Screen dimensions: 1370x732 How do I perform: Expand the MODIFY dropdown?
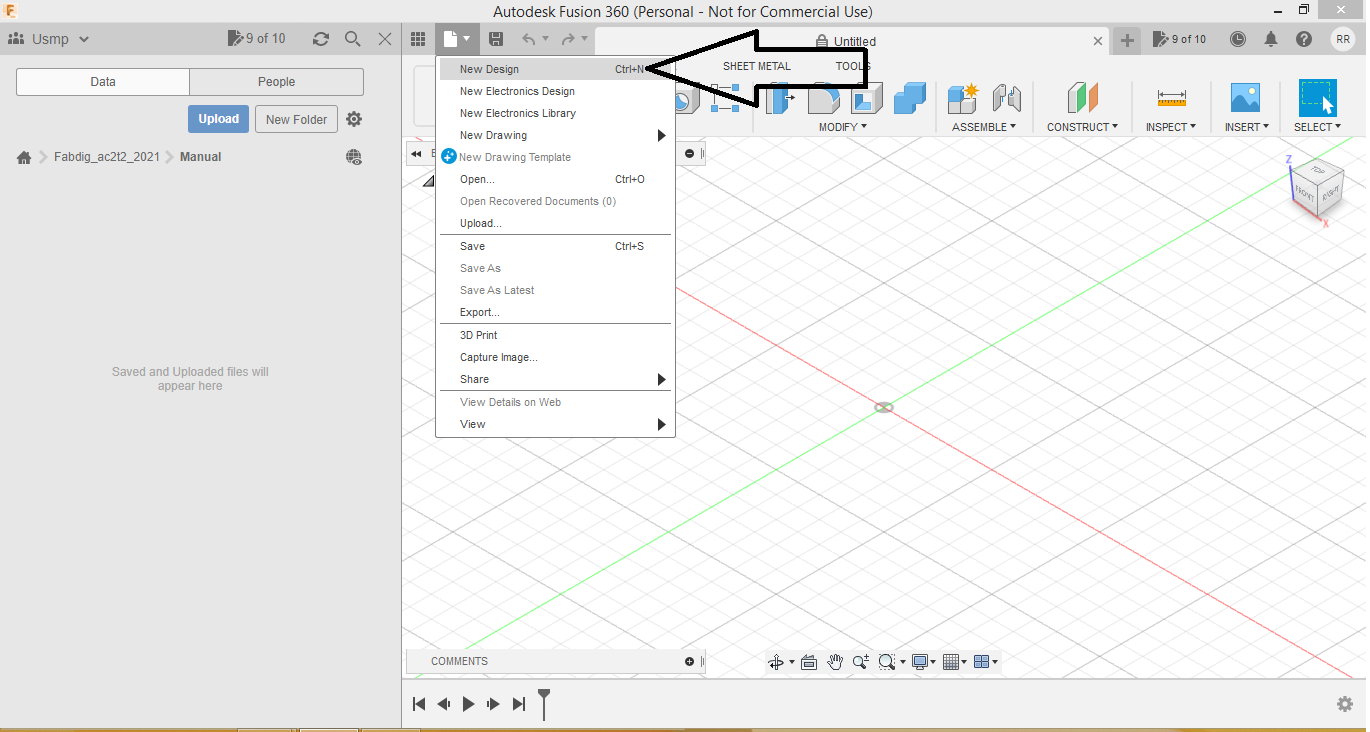coord(843,127)
